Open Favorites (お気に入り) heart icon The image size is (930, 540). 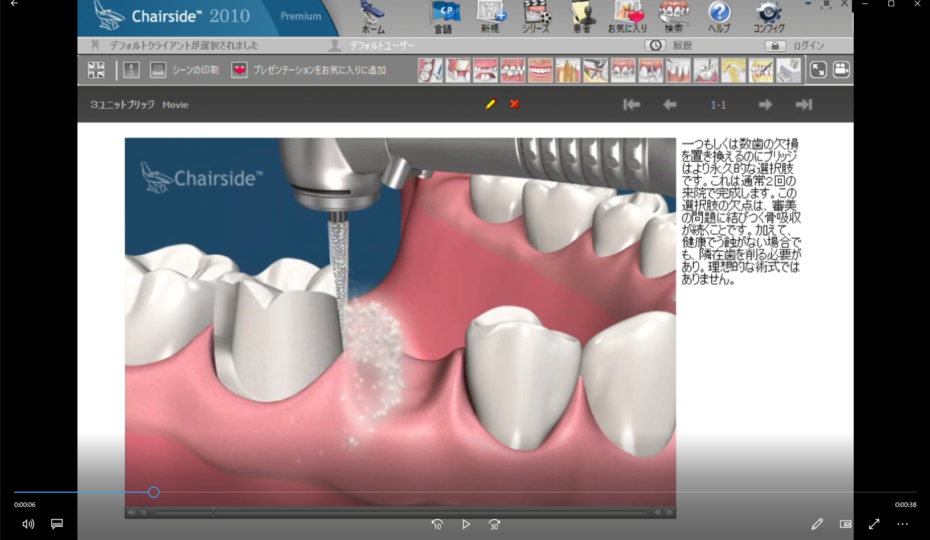tap(628, 17)
